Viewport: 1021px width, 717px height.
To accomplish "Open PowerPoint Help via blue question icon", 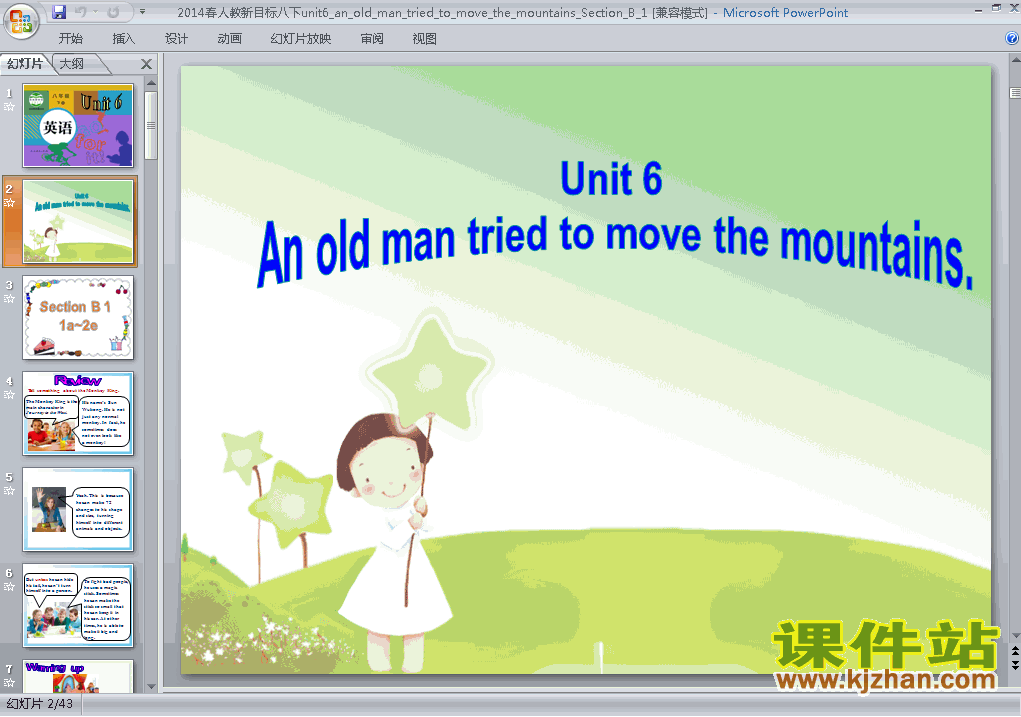I will 1012,38.
